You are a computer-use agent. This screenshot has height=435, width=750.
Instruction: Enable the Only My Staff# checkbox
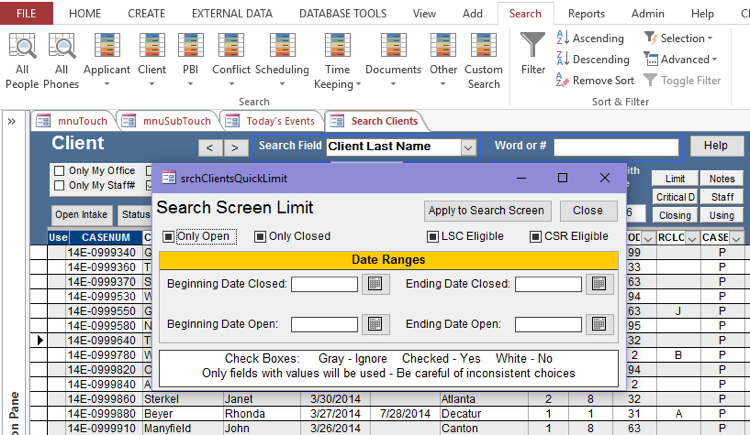tap(59, 185)
